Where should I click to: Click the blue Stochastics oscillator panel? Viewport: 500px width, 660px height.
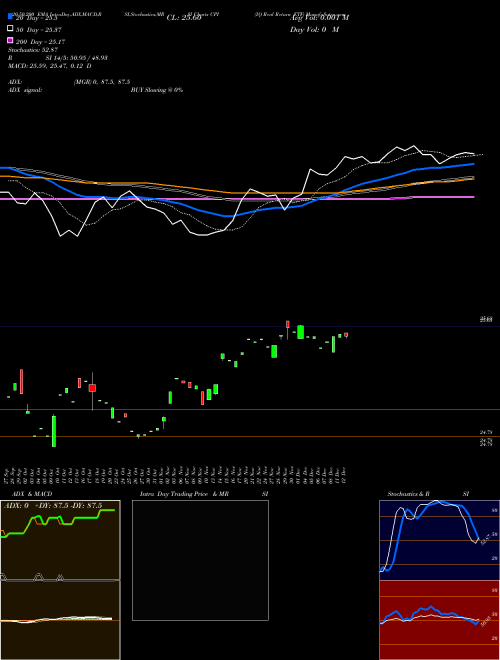tap(439, 540)
